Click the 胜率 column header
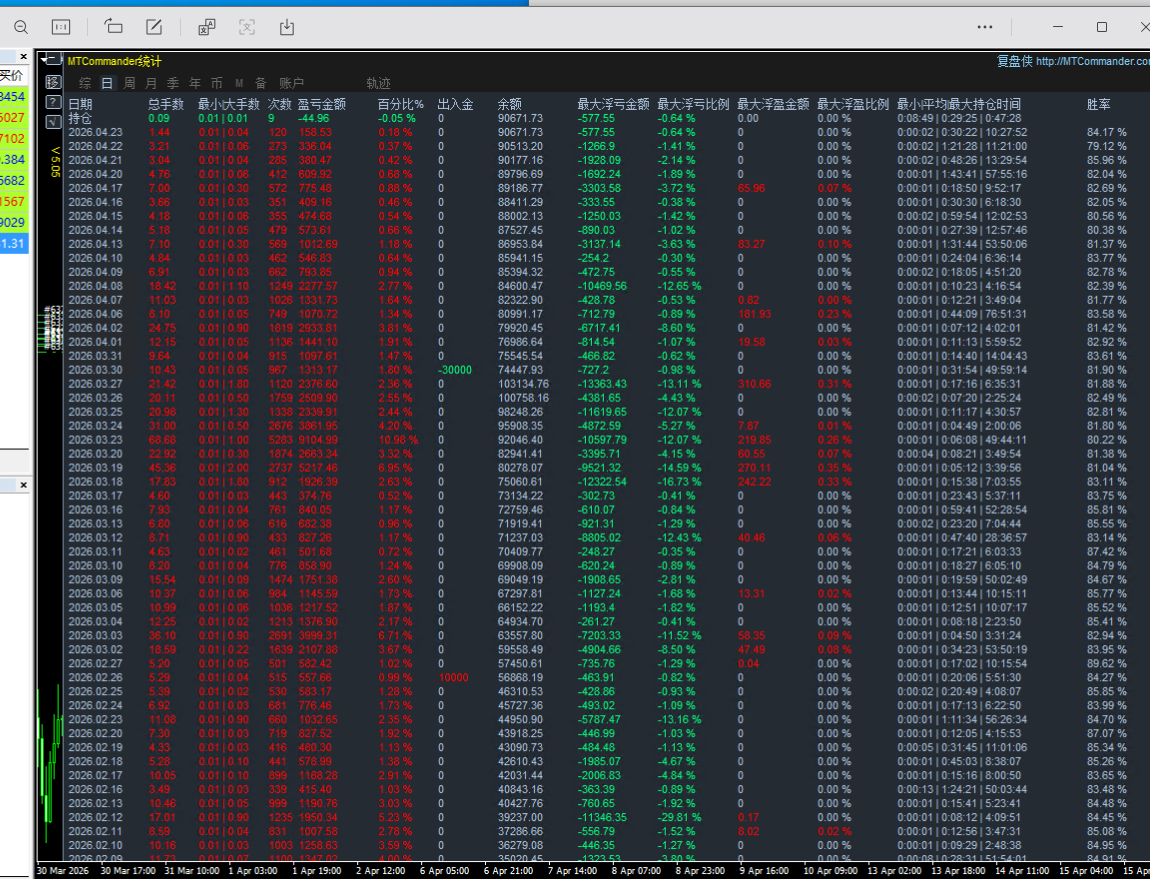 click(1098, 104)
